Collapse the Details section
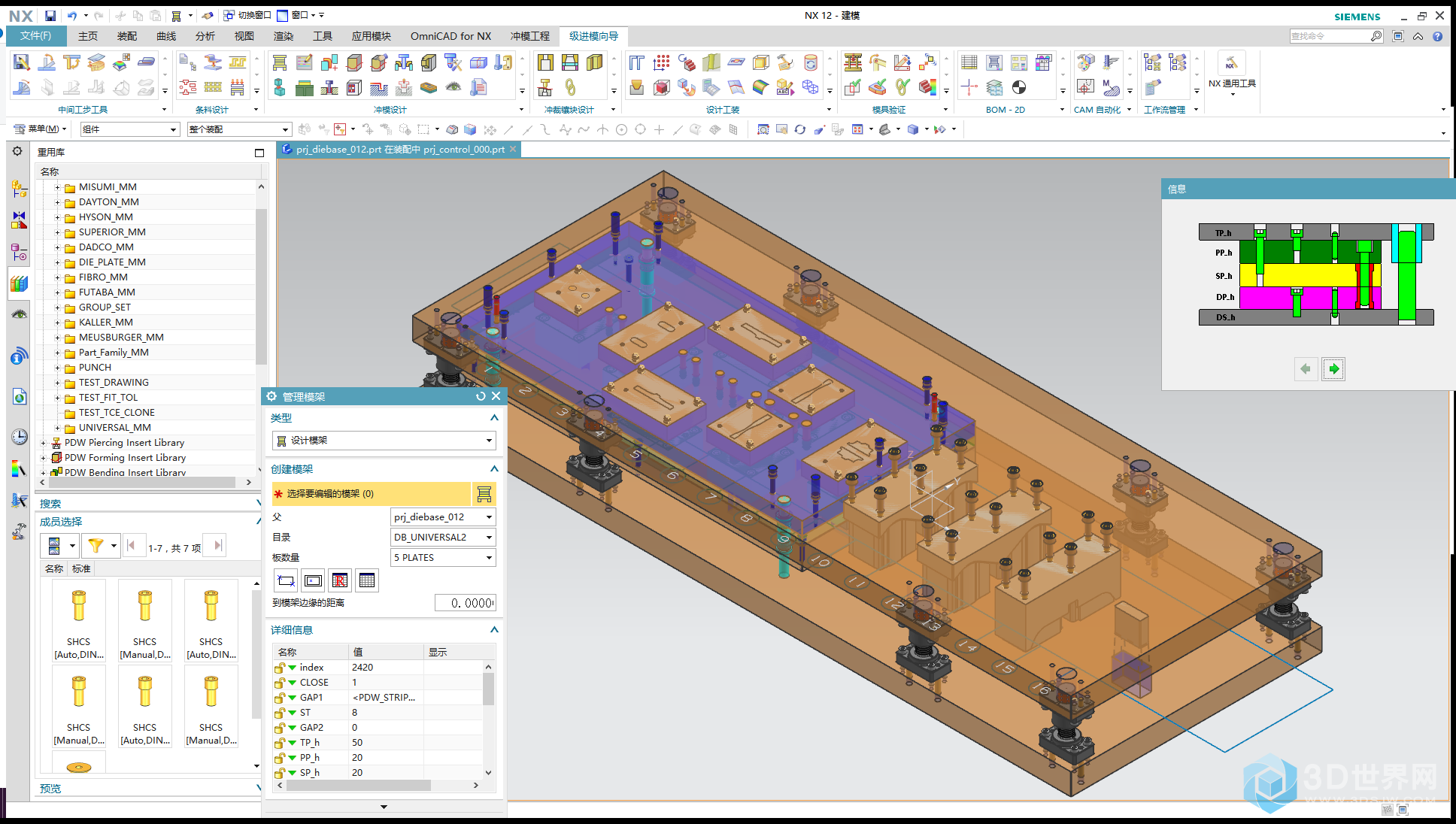The height and width of the screenshot is (824, 1456). click(494, 630)
